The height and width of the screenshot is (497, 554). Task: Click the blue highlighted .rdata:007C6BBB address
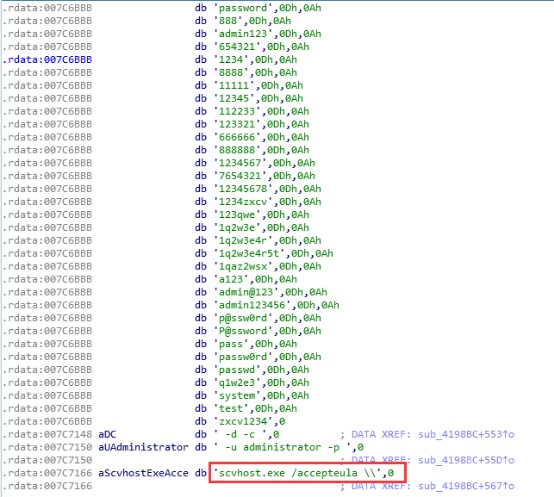click(47, 60)
